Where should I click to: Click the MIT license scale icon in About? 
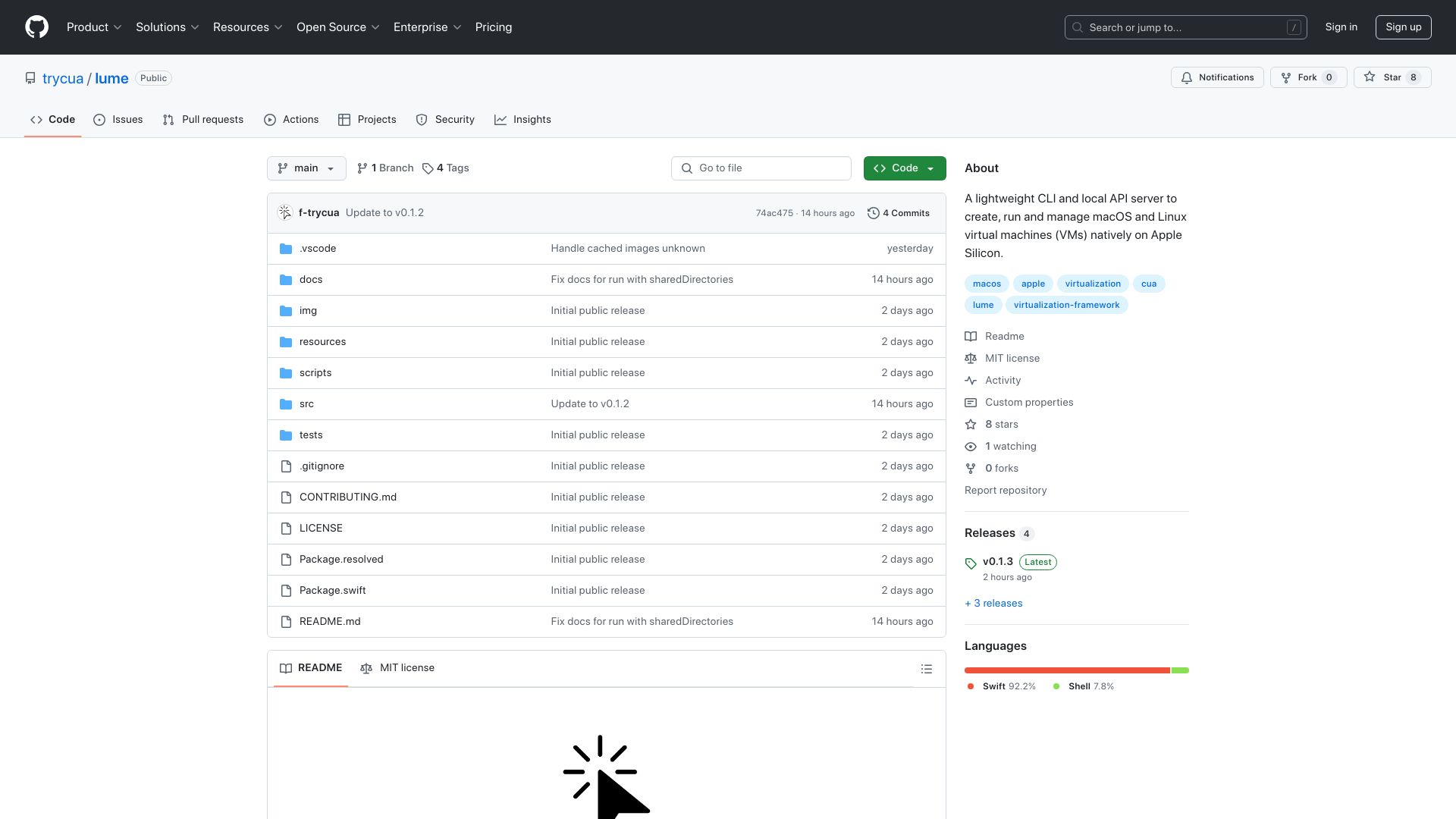971,359
